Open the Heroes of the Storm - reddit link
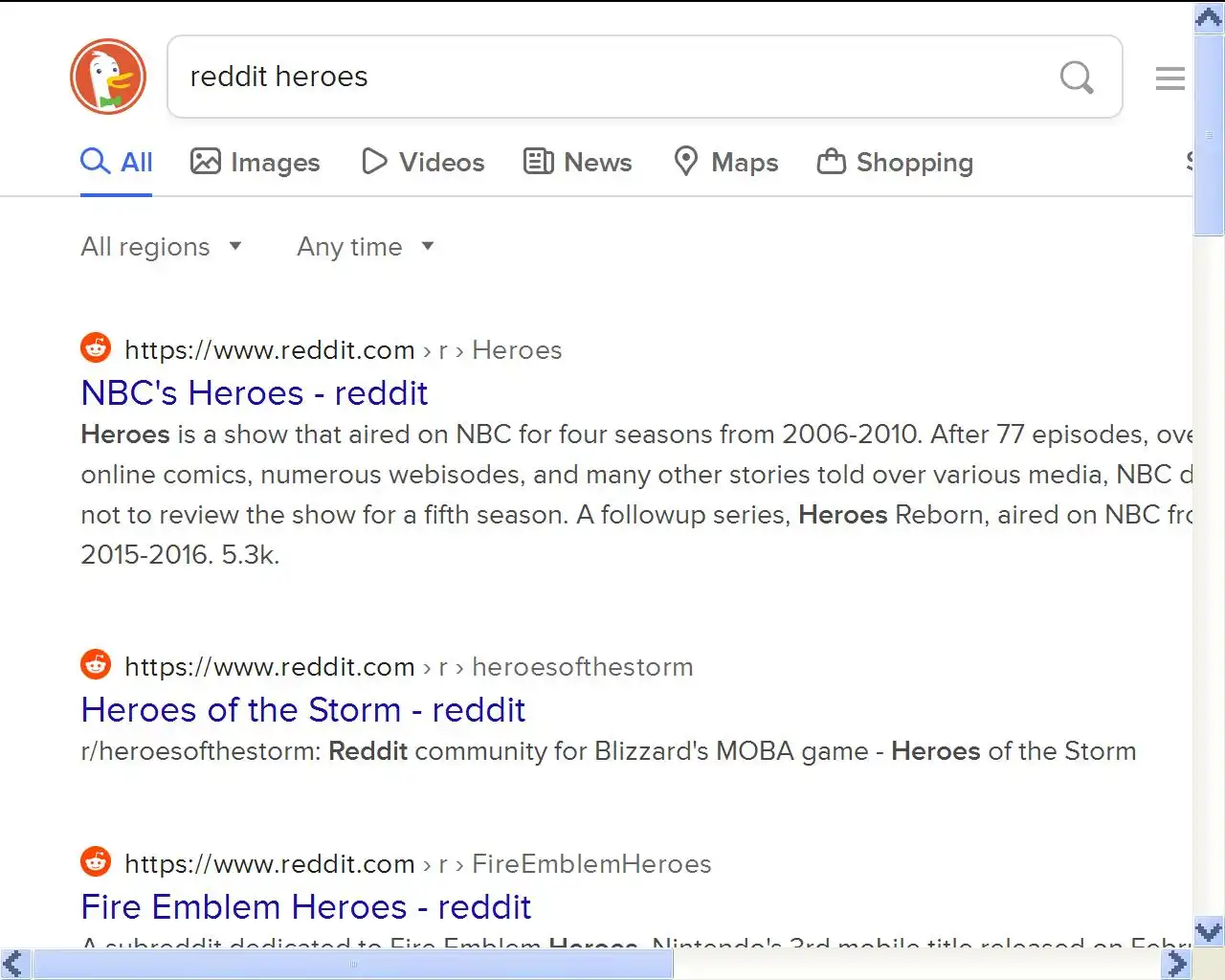This screenshot has height=980, width=1225. pos(303,709)
